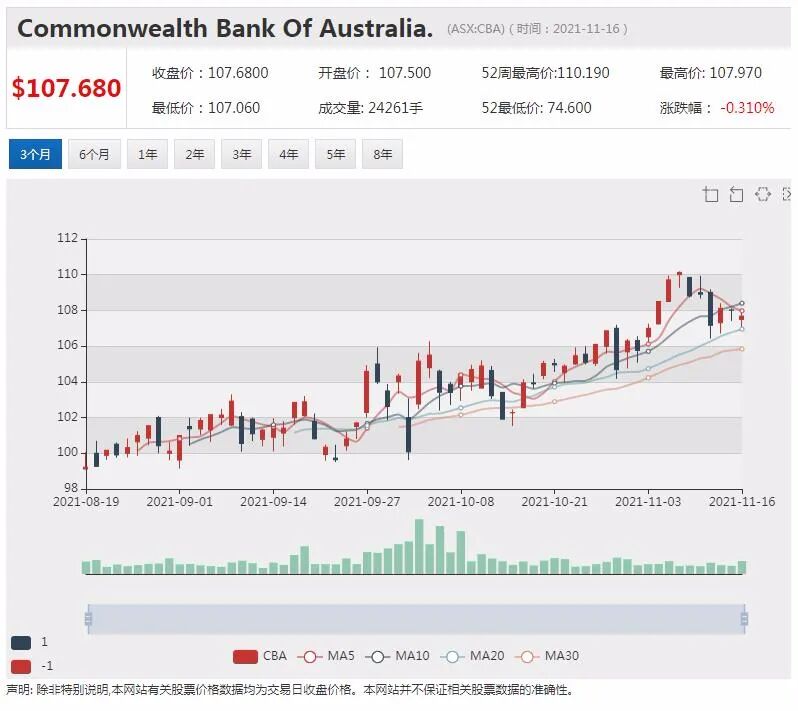Click the 2021-09-14 x-axis date label
The height and width of the screenshot is (711, 798).
pos(273,502)
